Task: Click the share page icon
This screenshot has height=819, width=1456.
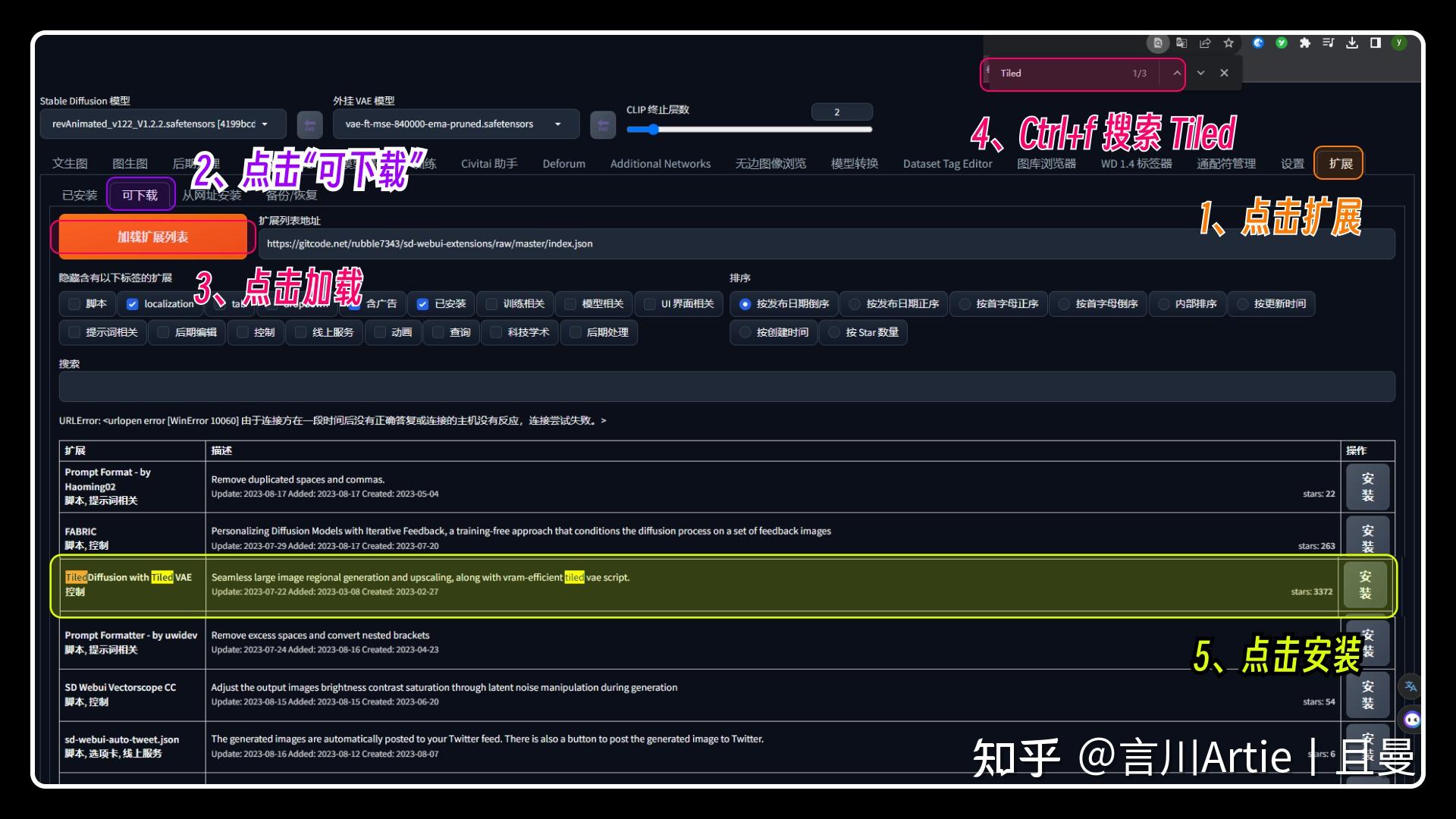Action: 1205,43
